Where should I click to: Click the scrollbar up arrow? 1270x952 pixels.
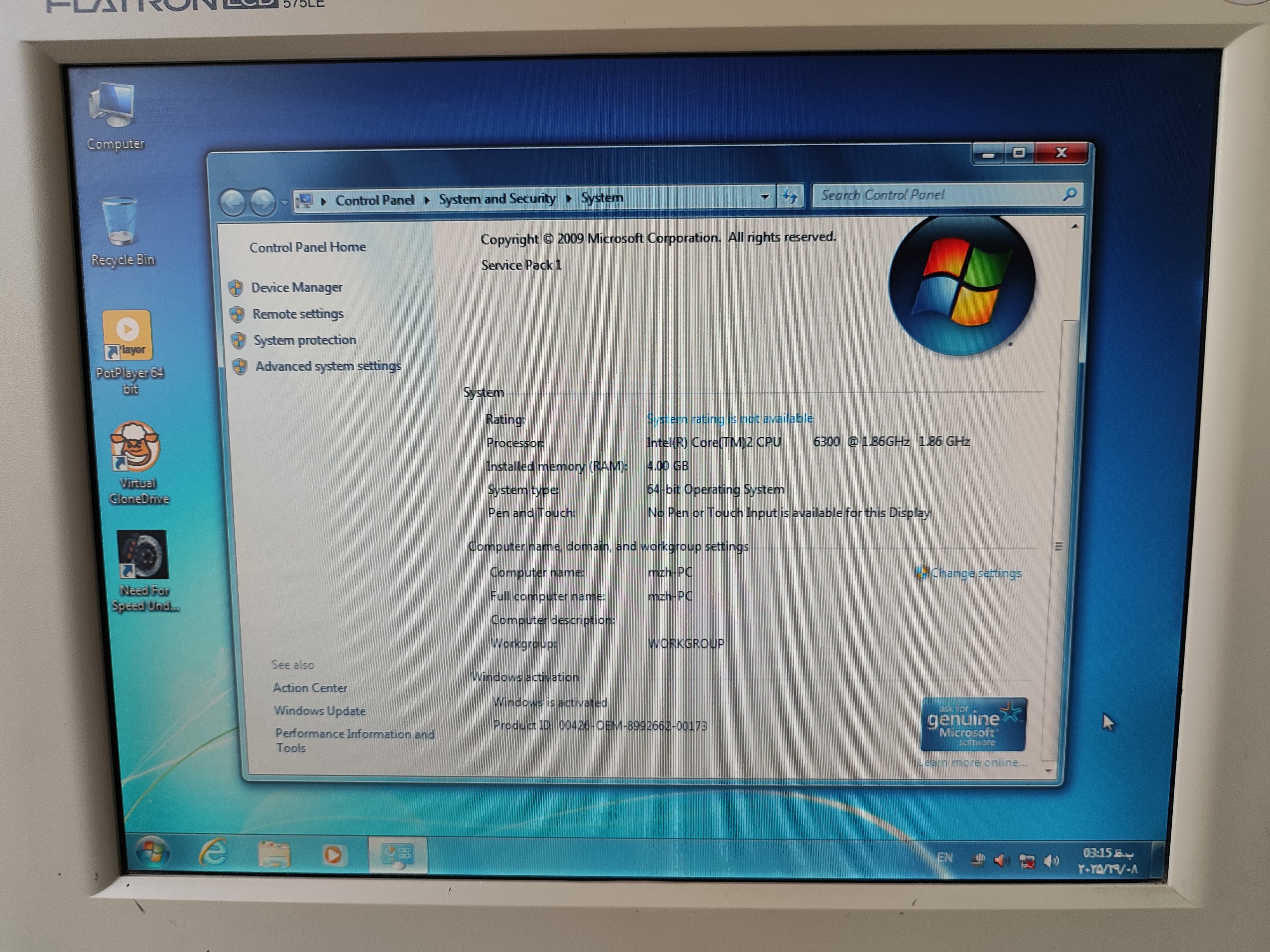point(1074,226)
